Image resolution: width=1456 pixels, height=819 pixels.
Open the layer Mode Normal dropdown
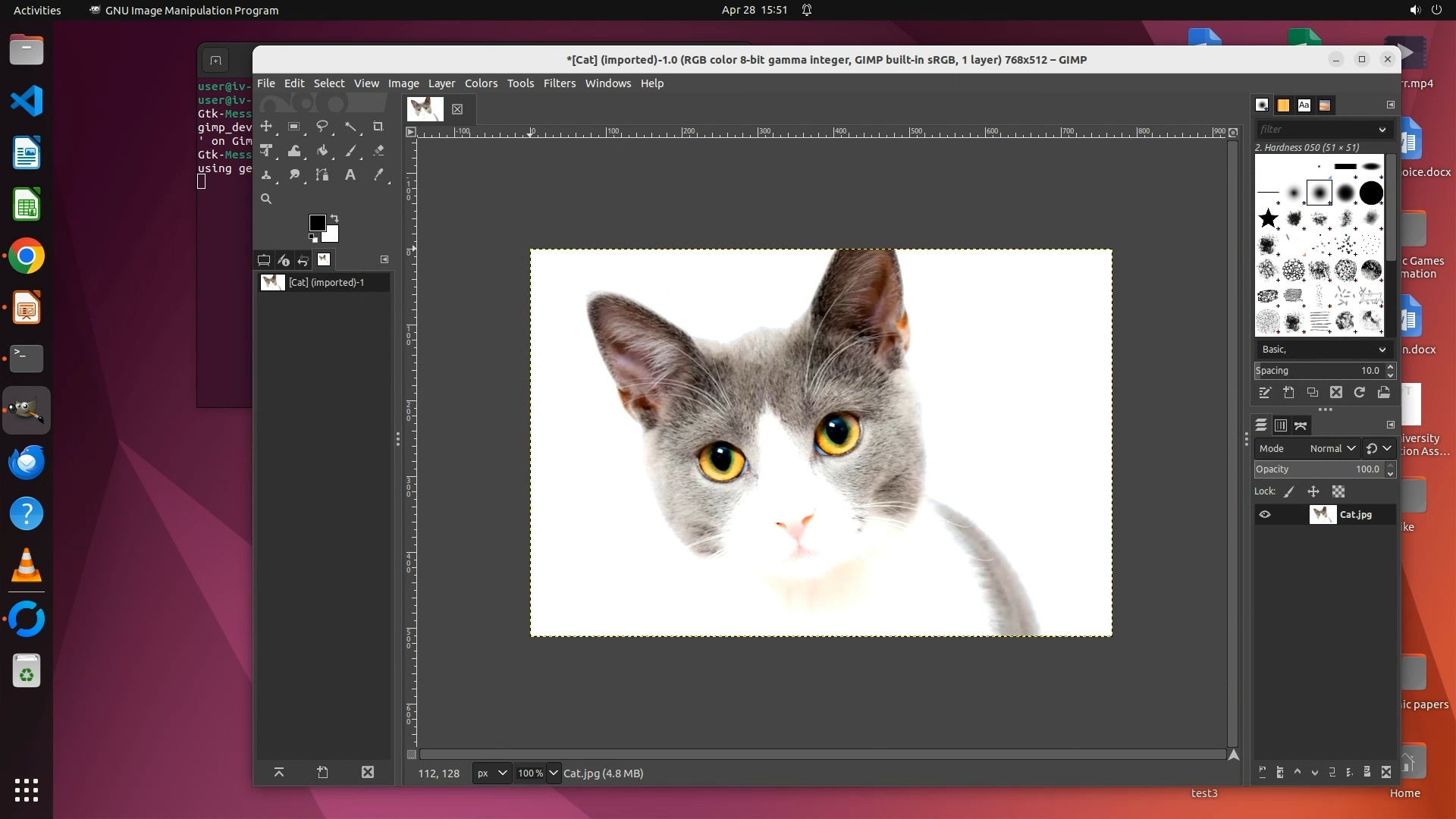[1332, 449]
